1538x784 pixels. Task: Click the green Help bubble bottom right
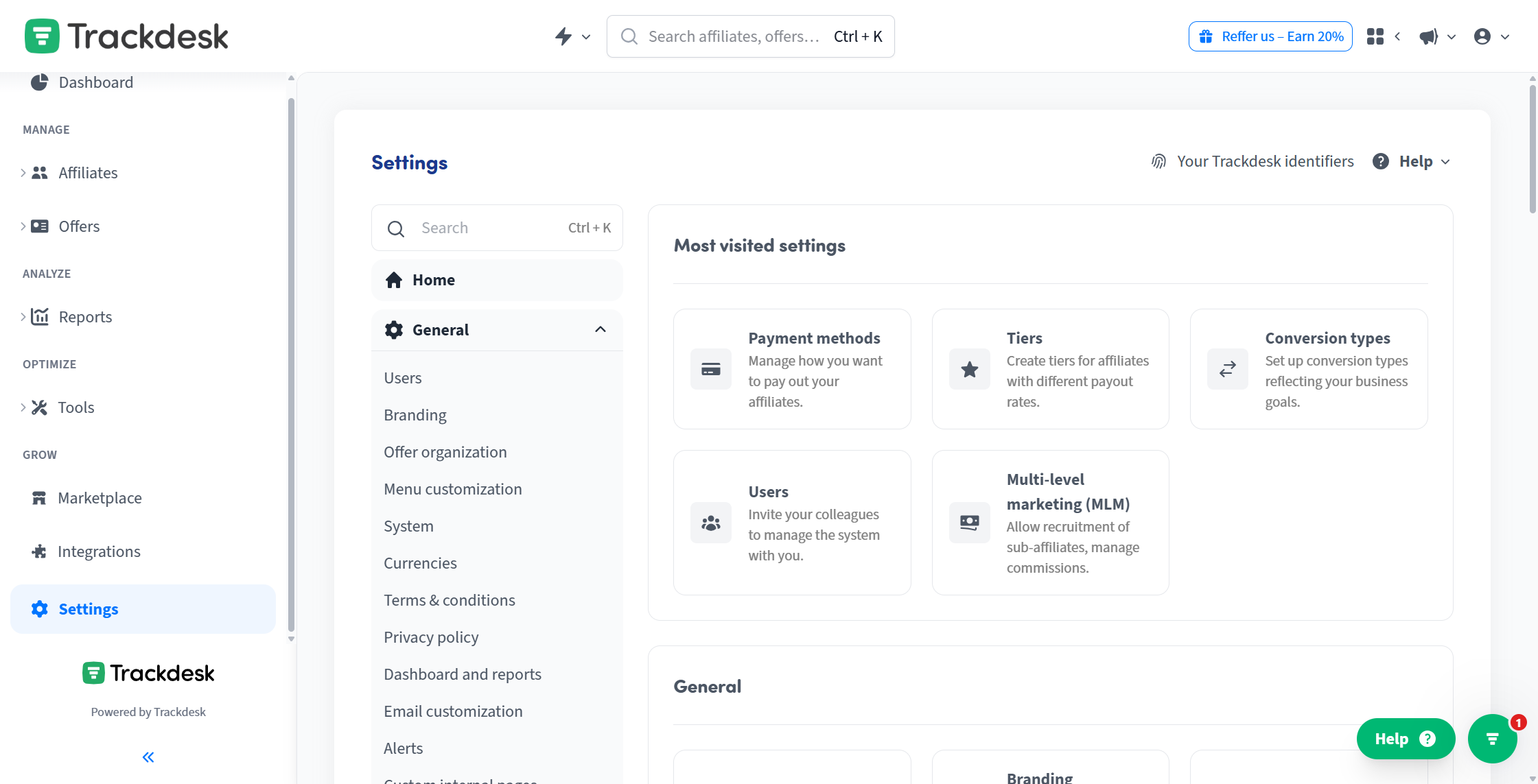point(1405,739)
